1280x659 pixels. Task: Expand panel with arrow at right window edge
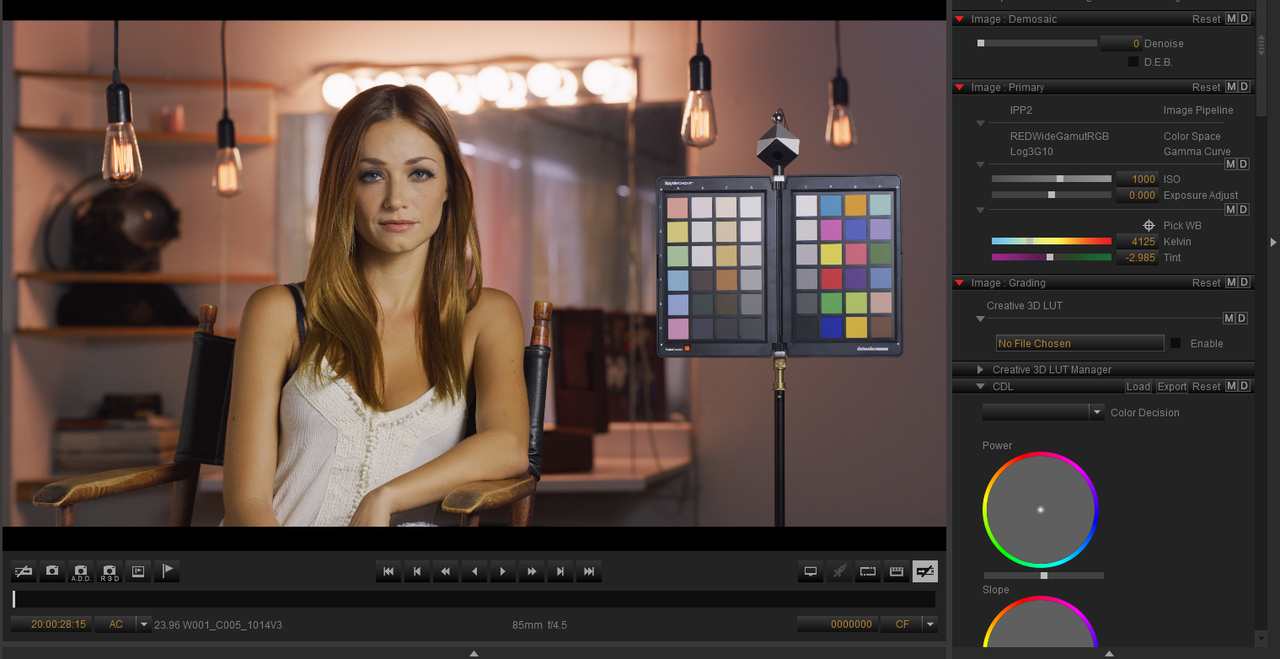tap(1273, 242)
